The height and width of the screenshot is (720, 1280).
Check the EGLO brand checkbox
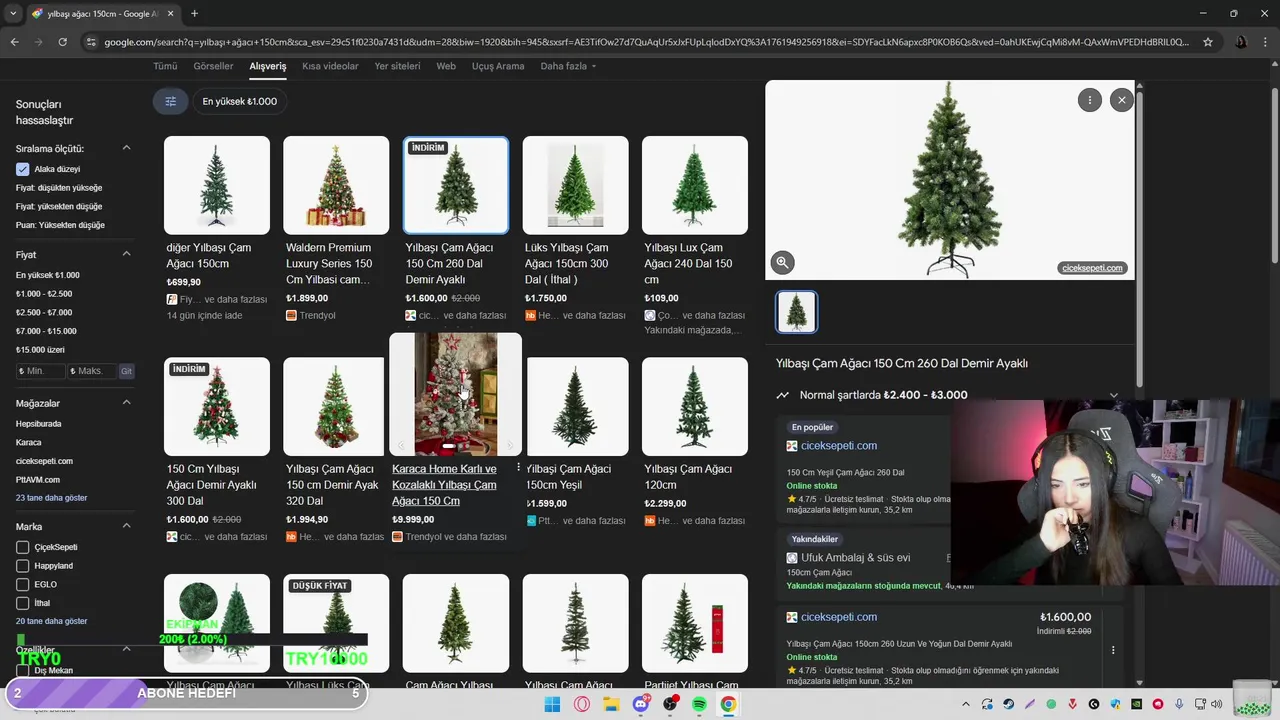point(22,584)
